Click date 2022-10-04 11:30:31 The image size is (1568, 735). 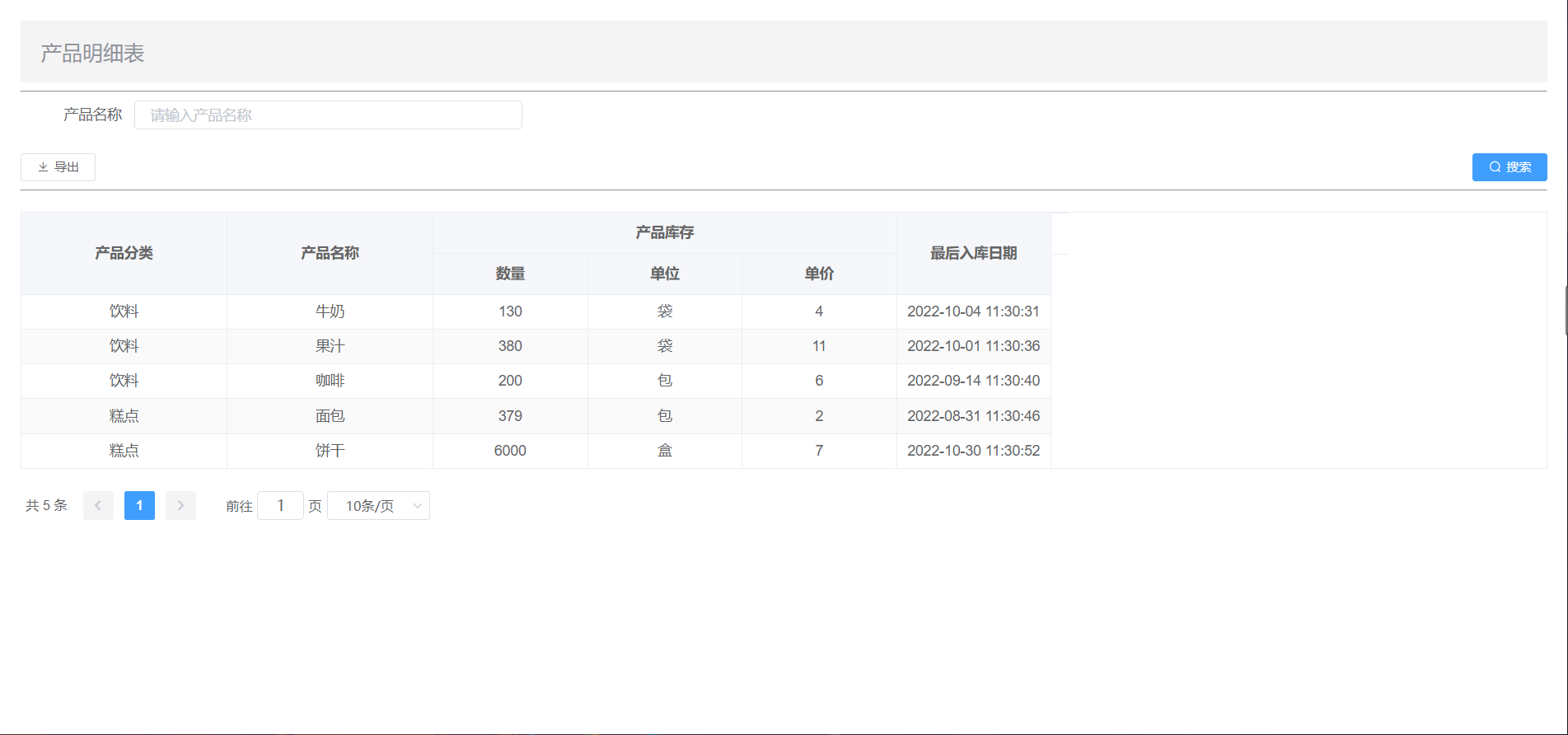tap(974, 311)
